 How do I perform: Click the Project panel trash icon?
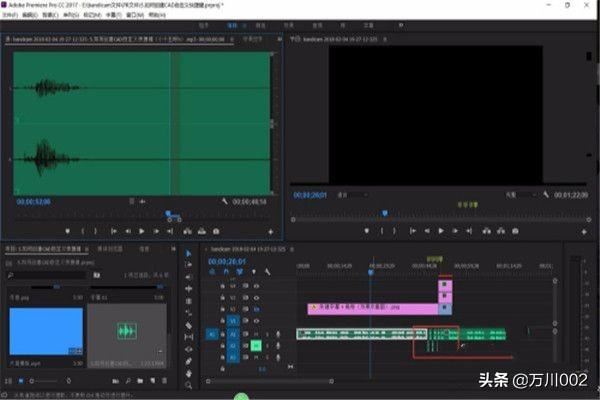click(x=165, y=381)
